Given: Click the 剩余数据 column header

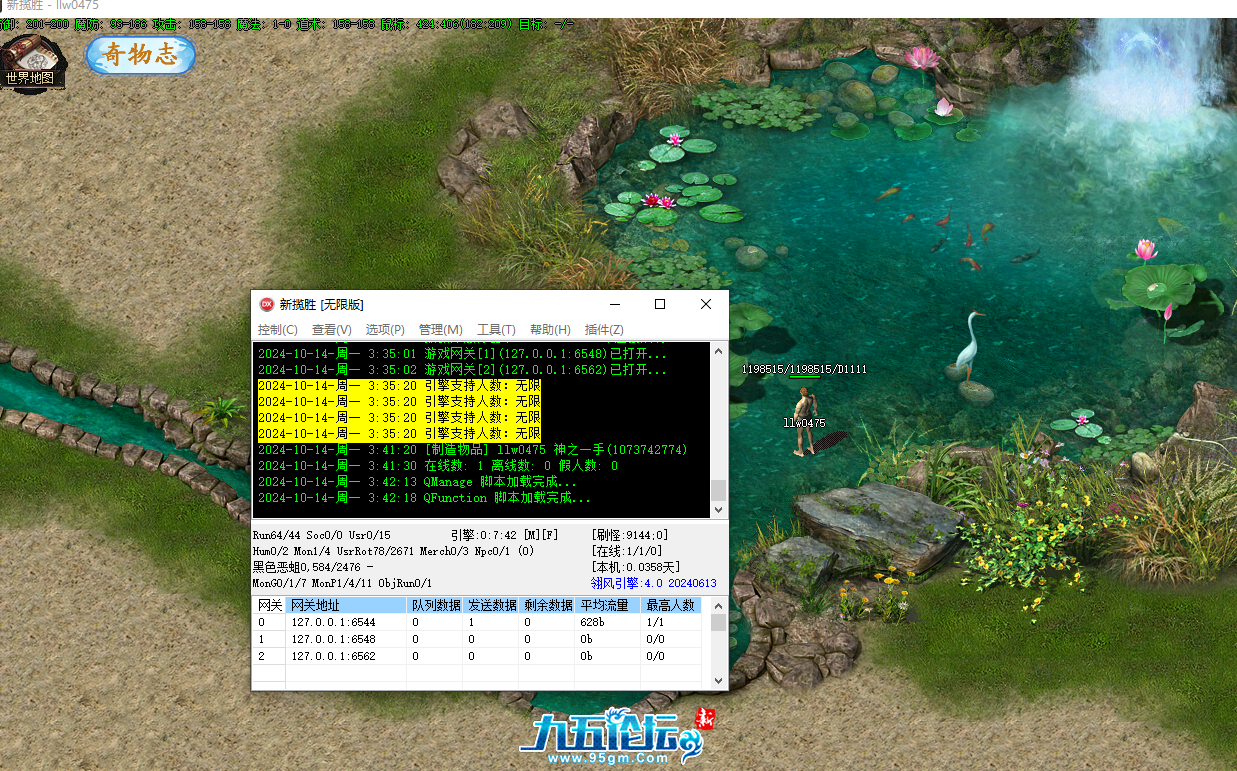Looking at the screenshot, I should [x=547, y=605].
